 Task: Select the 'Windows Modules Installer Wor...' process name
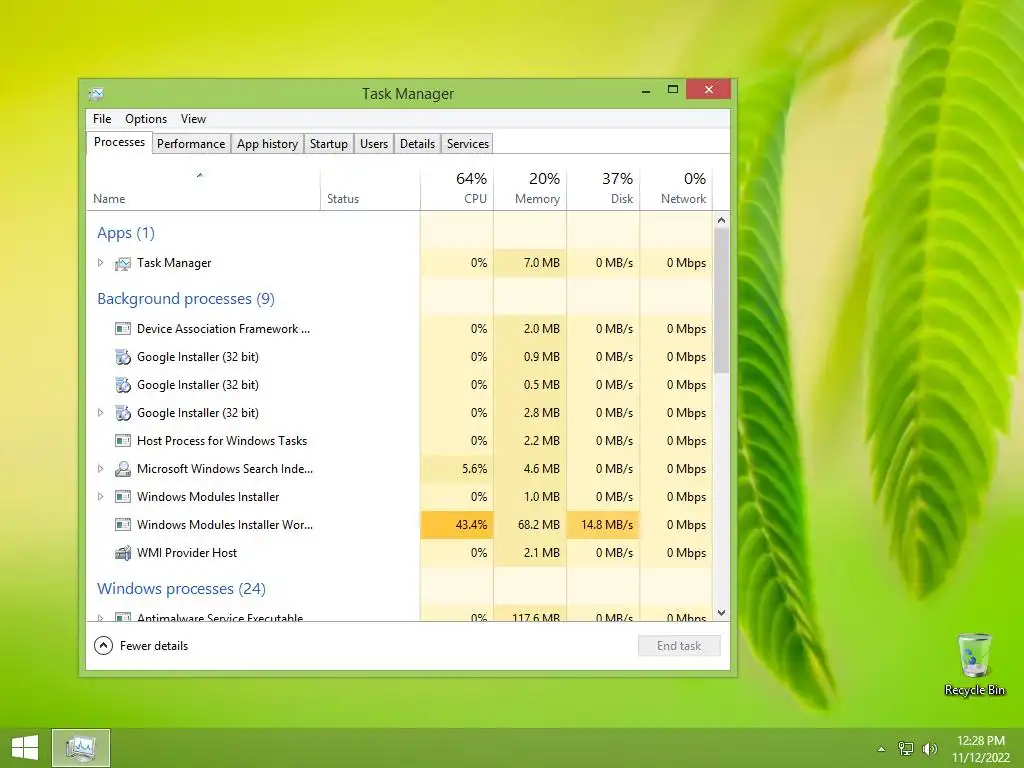(225, 524)
